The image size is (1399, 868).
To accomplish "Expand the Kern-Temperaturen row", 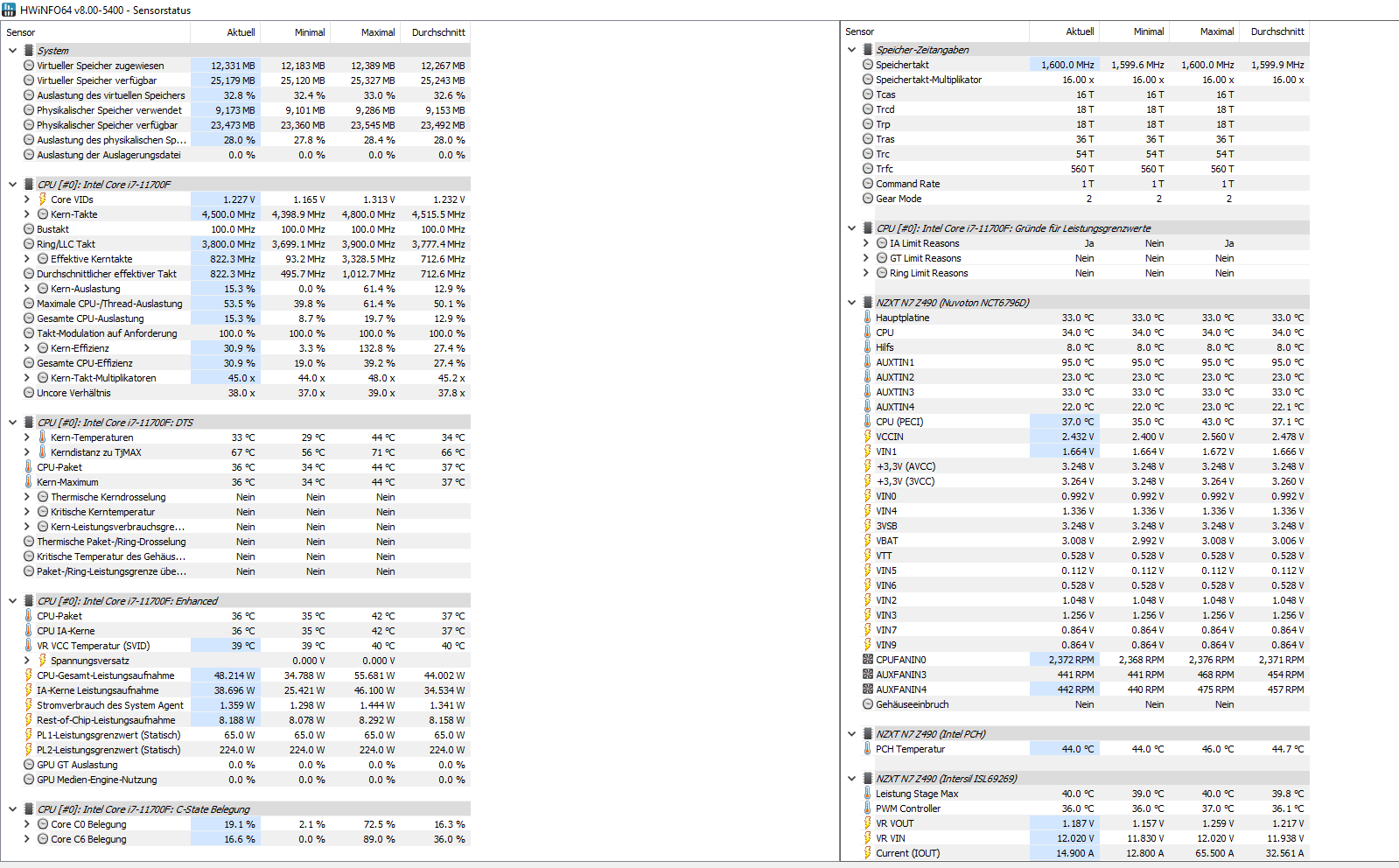I will [27, 437].
